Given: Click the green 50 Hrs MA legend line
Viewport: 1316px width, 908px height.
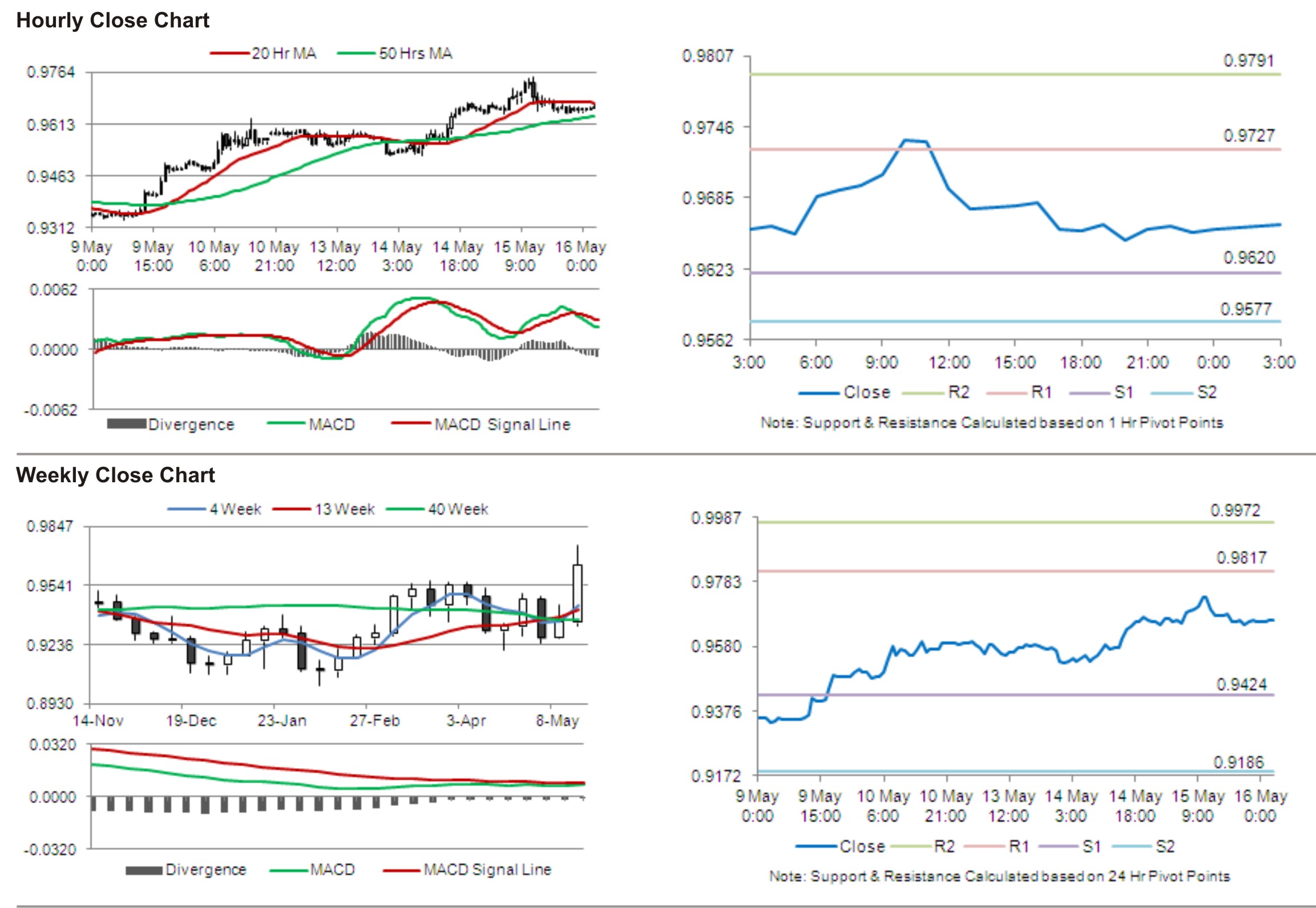Looking at the screenshot, I should 357,54.
